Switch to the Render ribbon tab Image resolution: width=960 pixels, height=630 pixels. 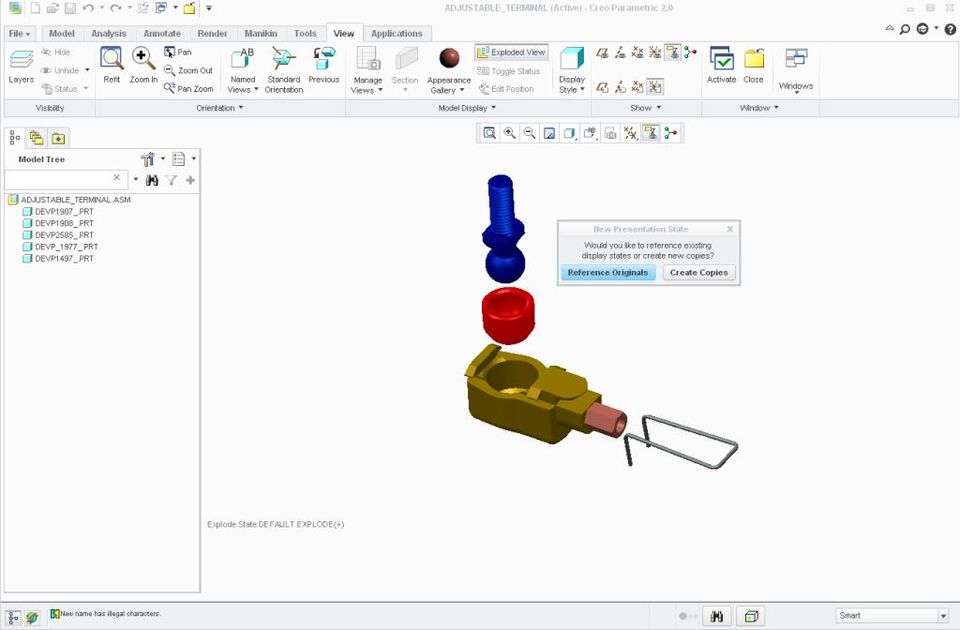212,33
